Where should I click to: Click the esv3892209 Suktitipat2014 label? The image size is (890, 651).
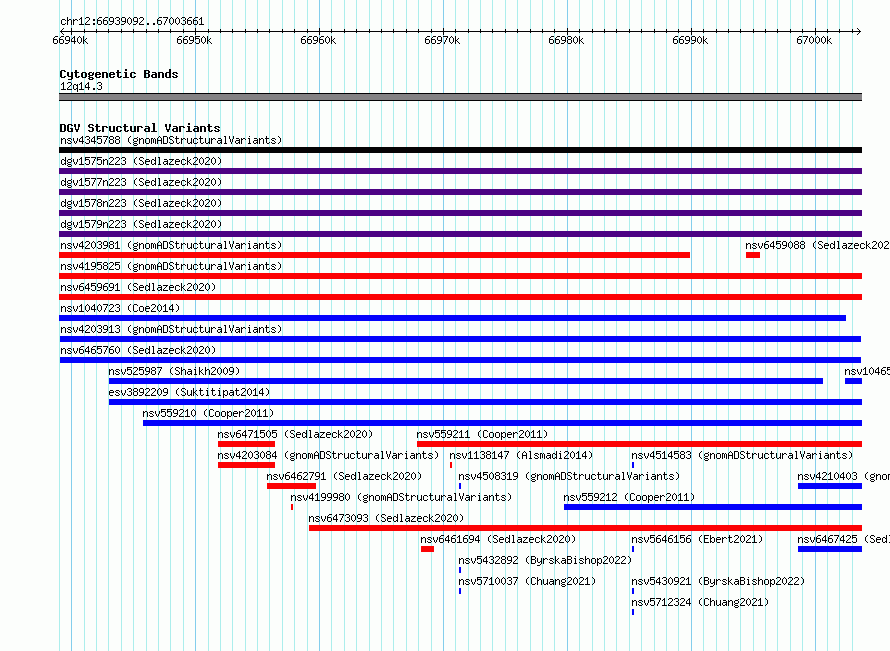tap(189, 392)
